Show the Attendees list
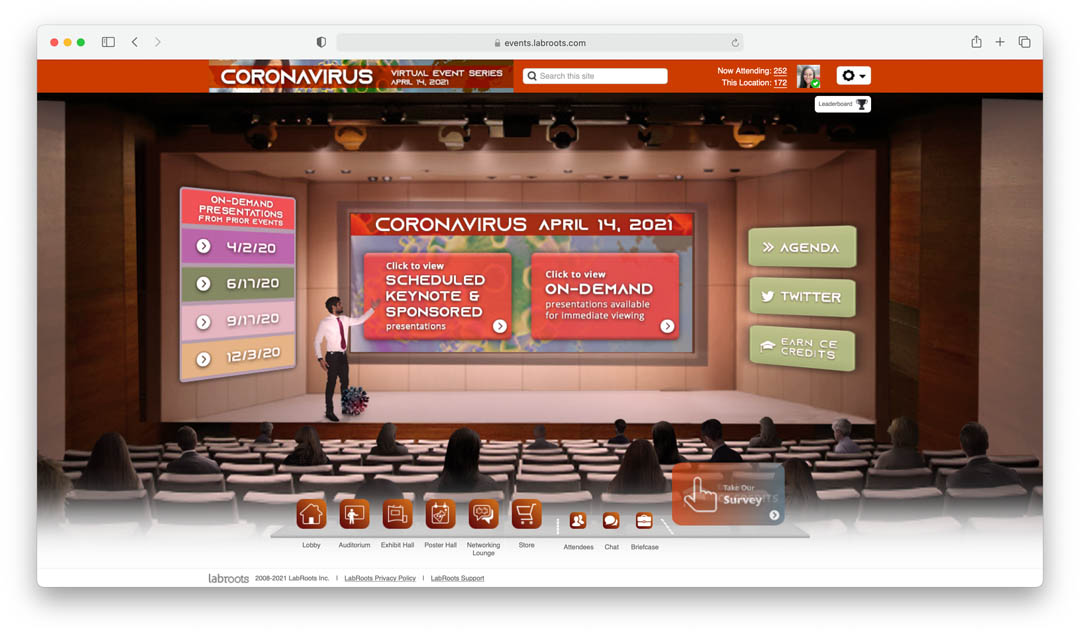Screen dimensions: 1080x636 [x=578, y=521]
